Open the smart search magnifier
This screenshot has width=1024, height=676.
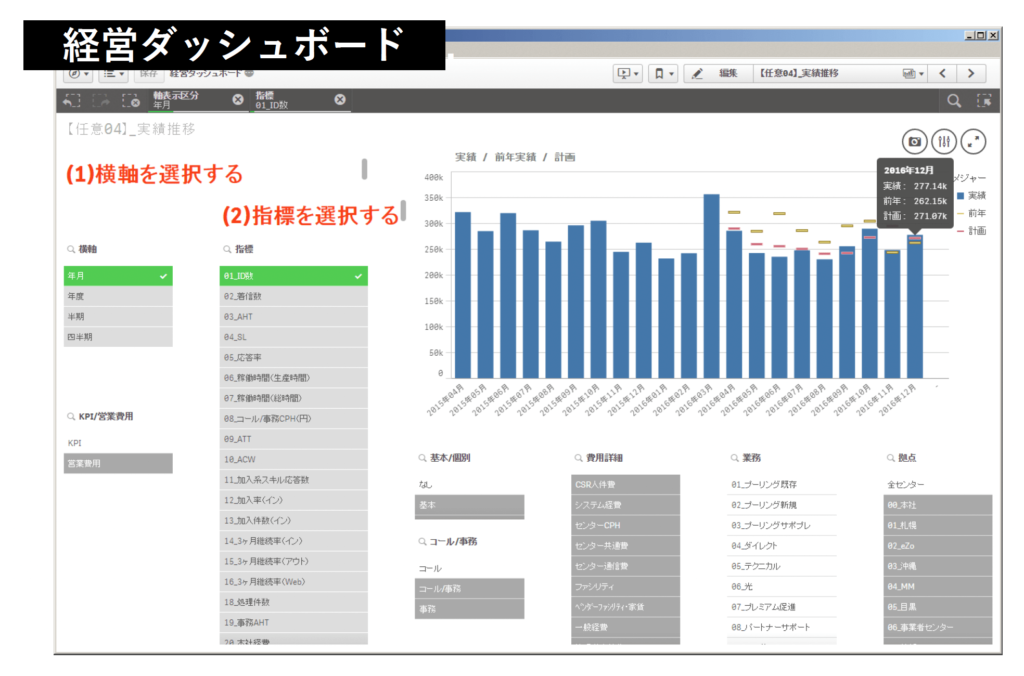point(954,101)
